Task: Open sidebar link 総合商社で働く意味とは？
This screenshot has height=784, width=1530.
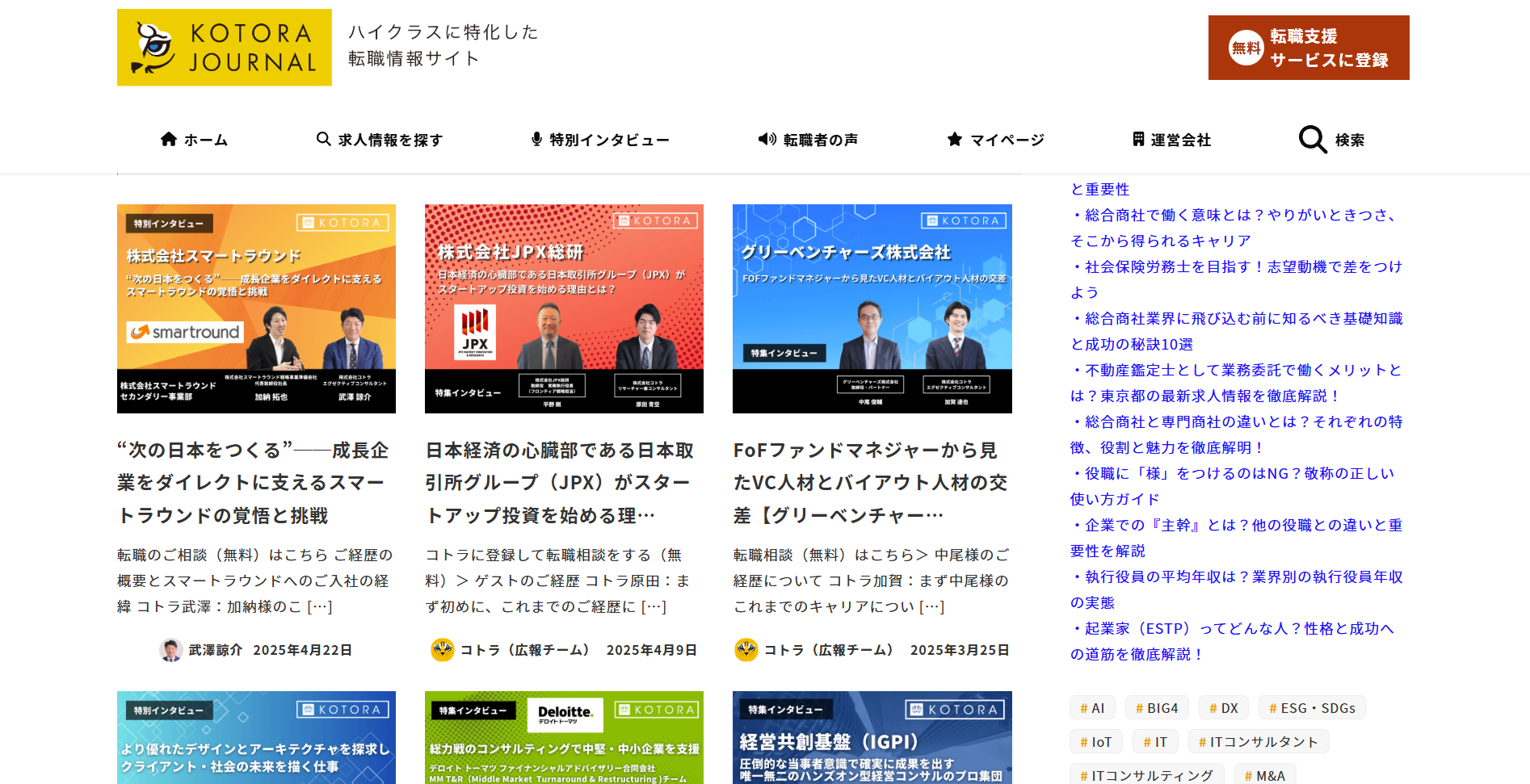Action: pyautogui.click(x=1234, y=228)
